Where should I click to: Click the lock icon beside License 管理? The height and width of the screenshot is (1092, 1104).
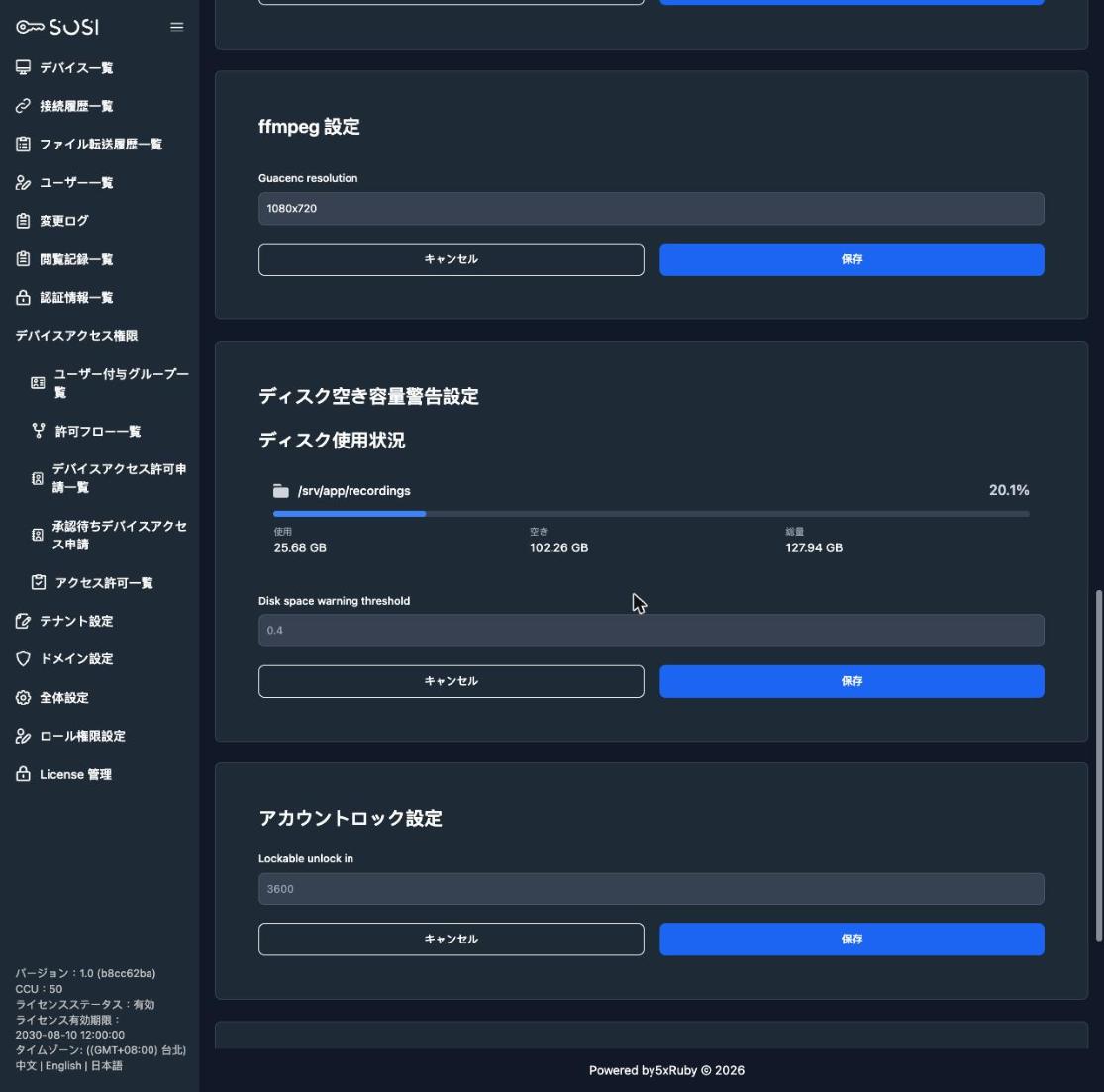click(x=23, y=774)
